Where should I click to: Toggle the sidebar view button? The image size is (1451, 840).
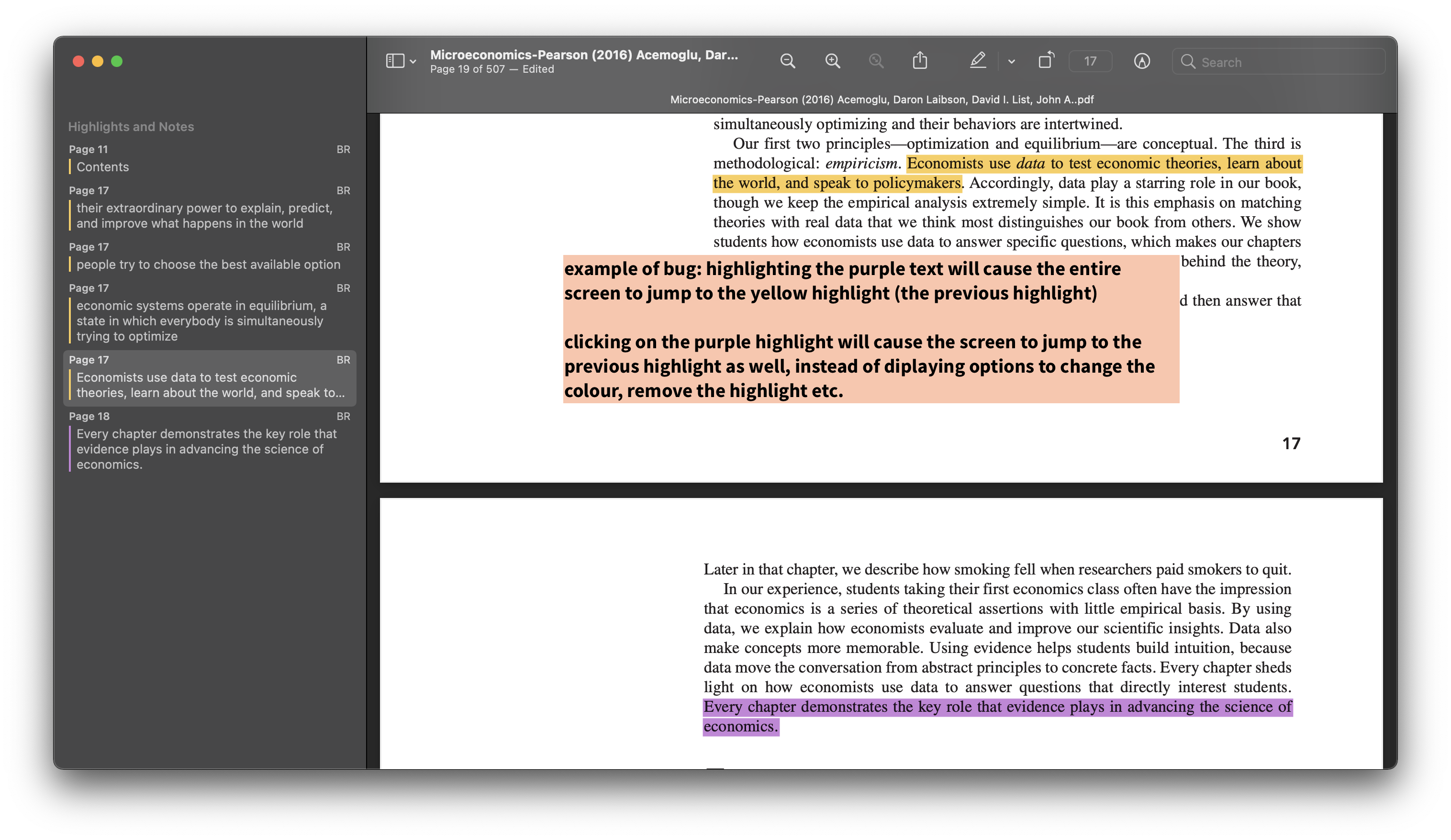coord(395,61)
